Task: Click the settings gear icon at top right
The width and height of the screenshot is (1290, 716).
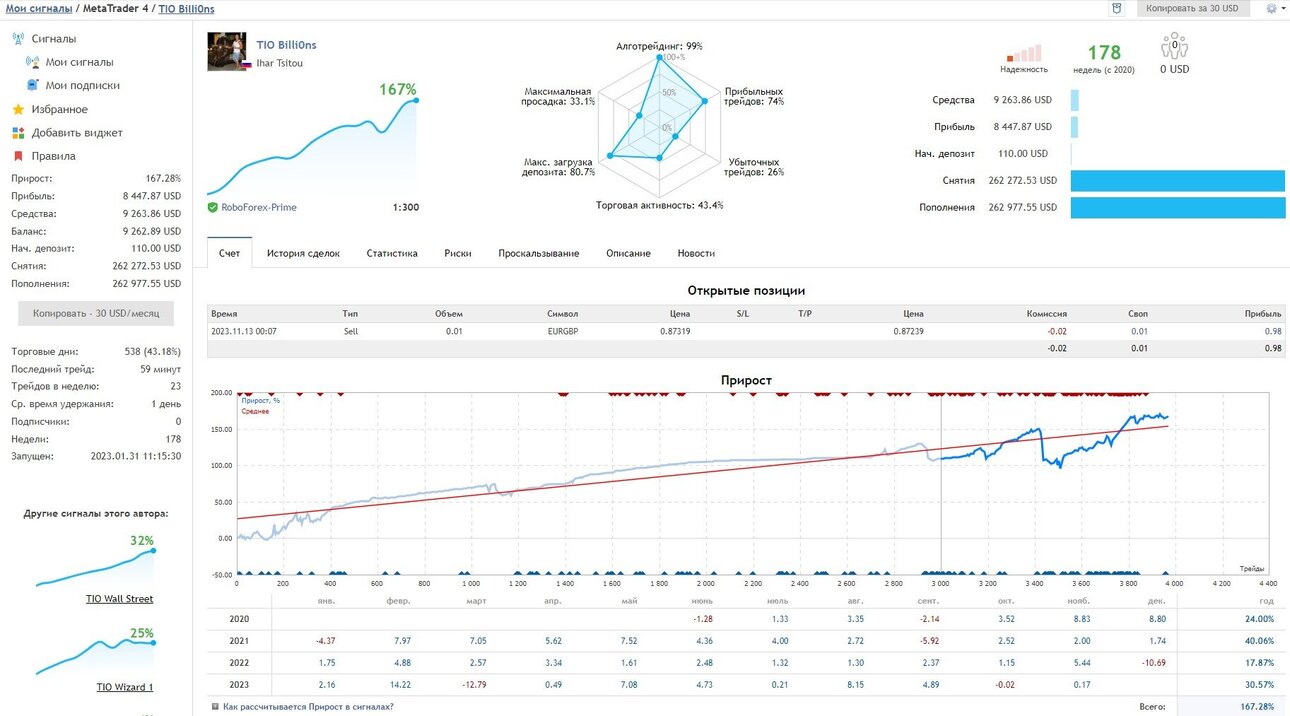Action: 1272,8
